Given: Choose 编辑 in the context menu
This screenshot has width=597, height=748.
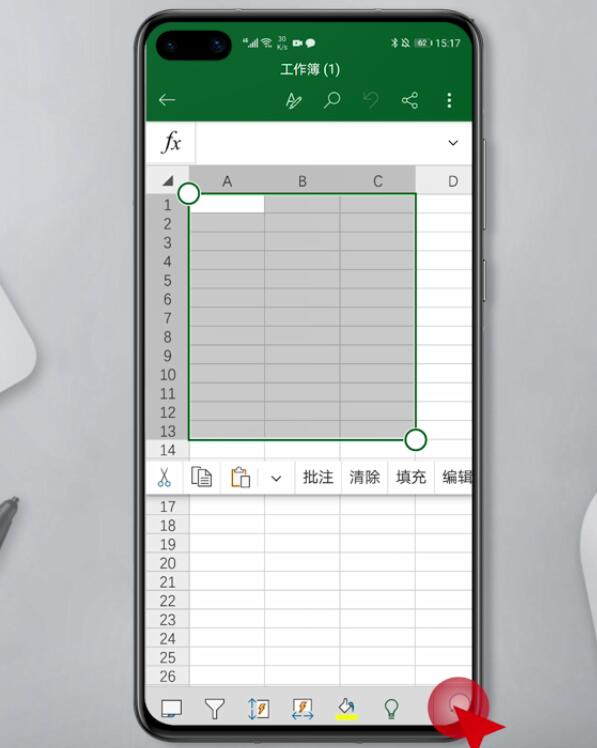Looking at the screenshot, I should (457, 477).
